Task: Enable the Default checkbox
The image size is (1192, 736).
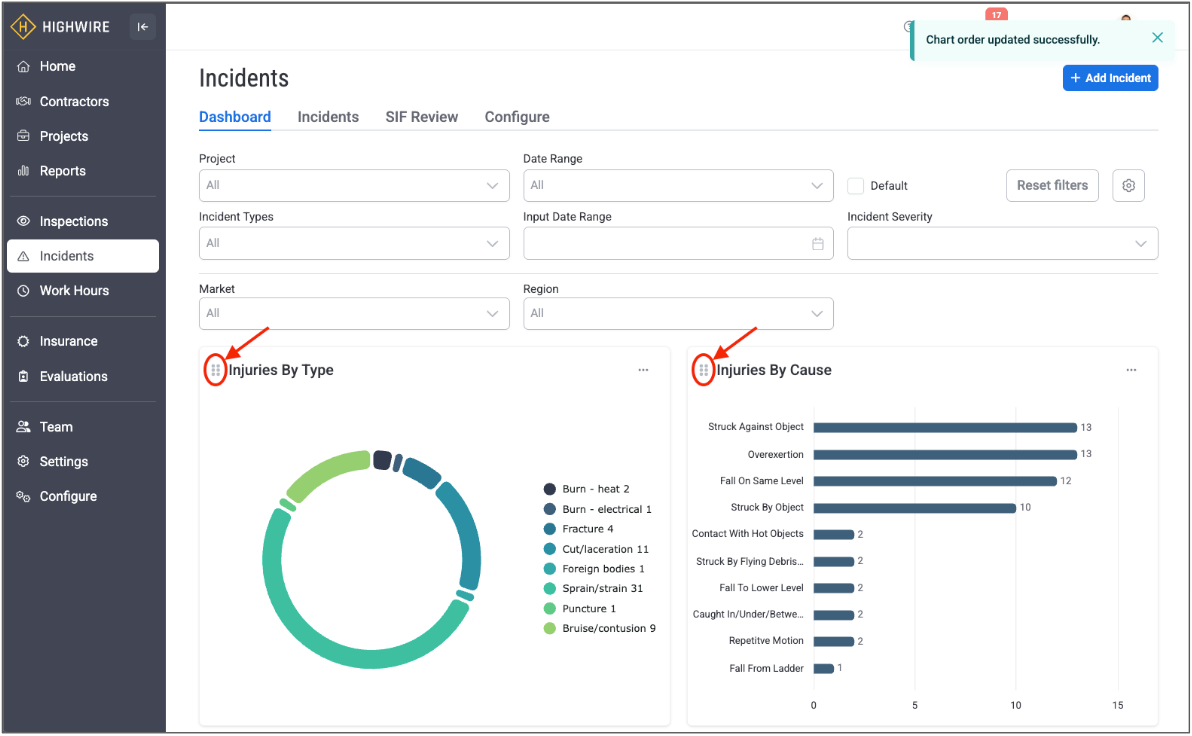Action: click(x=855, y=186)
